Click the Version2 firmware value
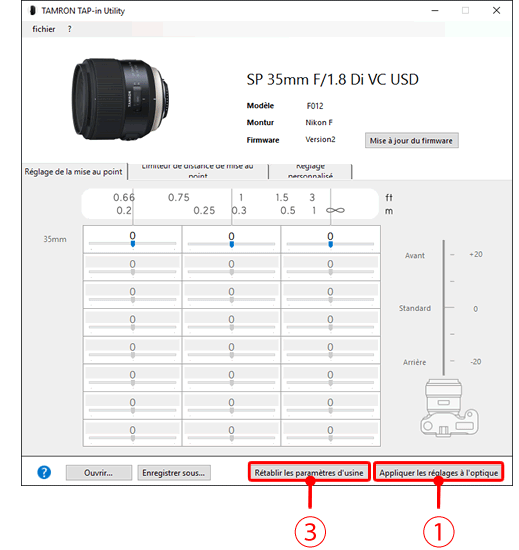This screenshot has width=519, height=550. pyautogui.click(x=320, y=139)
